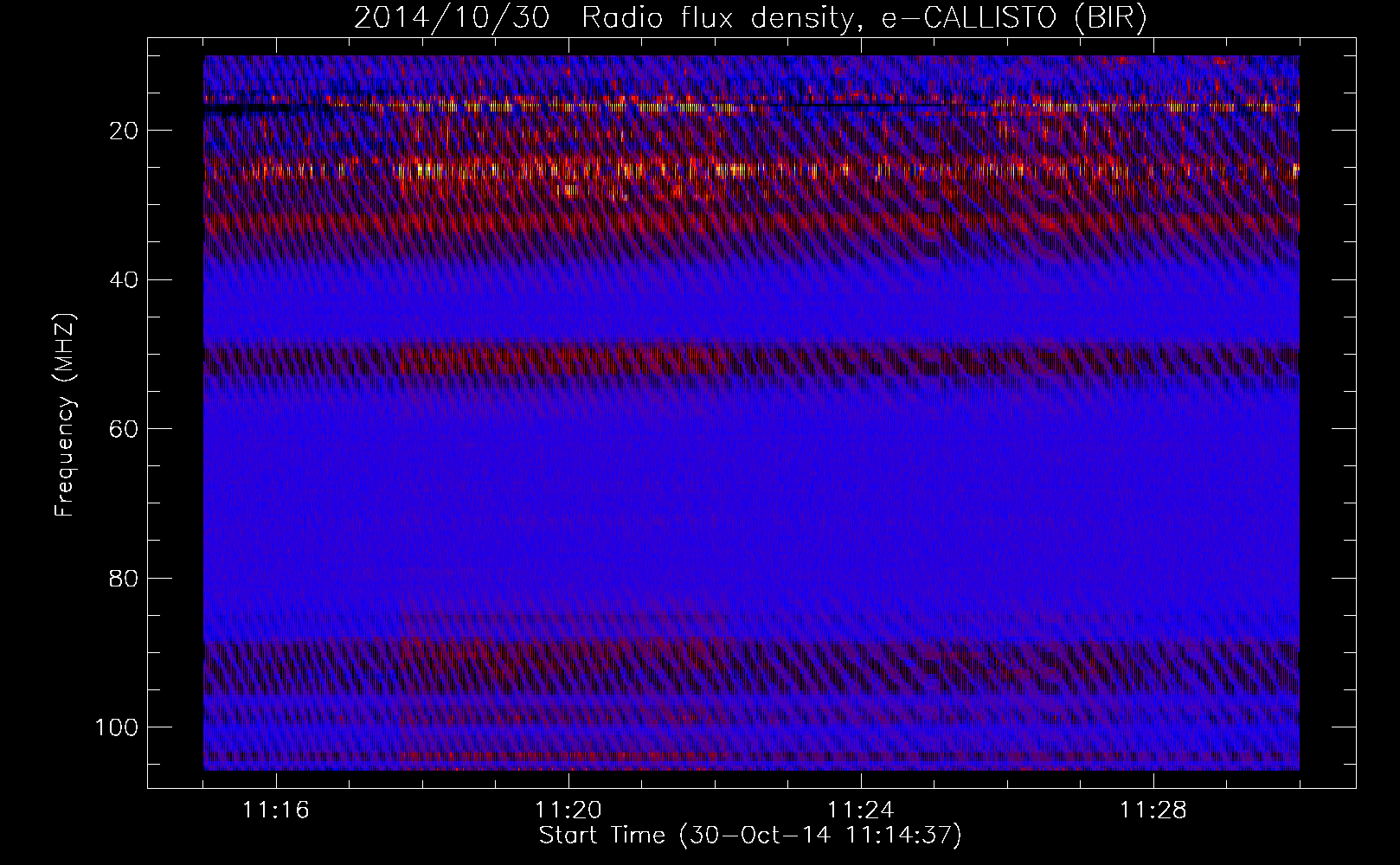Click the 11:24 time tick label

861,811
